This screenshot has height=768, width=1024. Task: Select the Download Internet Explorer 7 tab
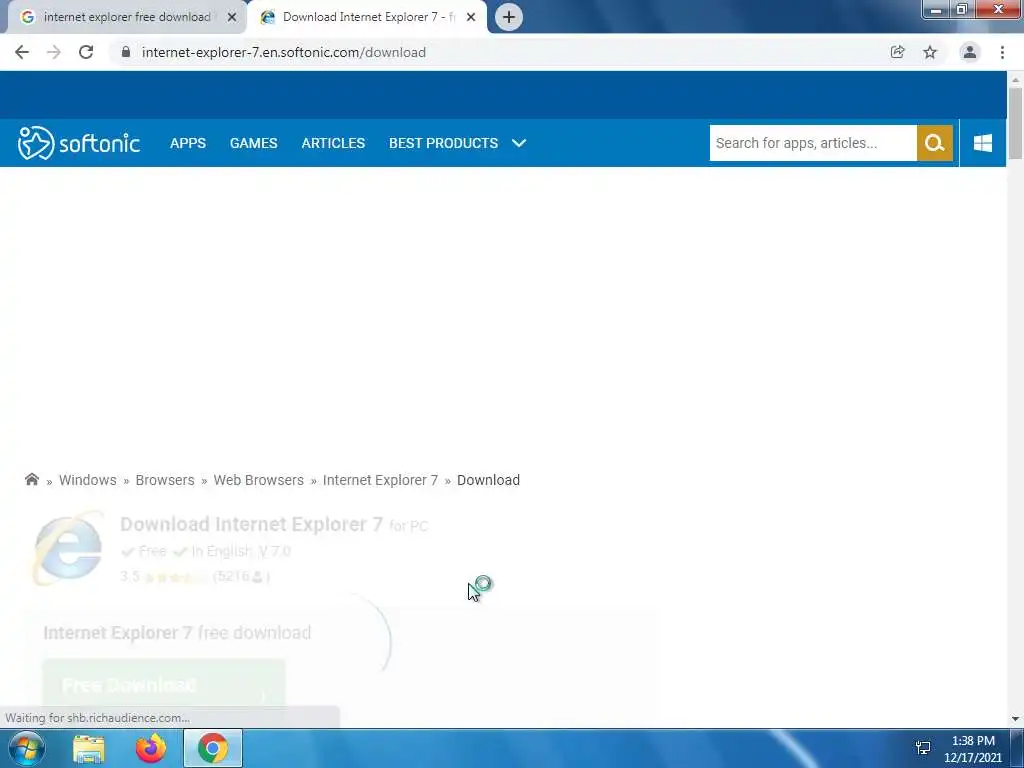tap(368, 17)
